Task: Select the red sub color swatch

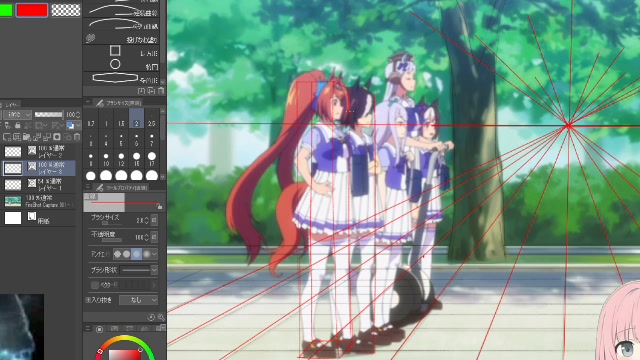Action: pyautogui.click(x=32, y=10)
